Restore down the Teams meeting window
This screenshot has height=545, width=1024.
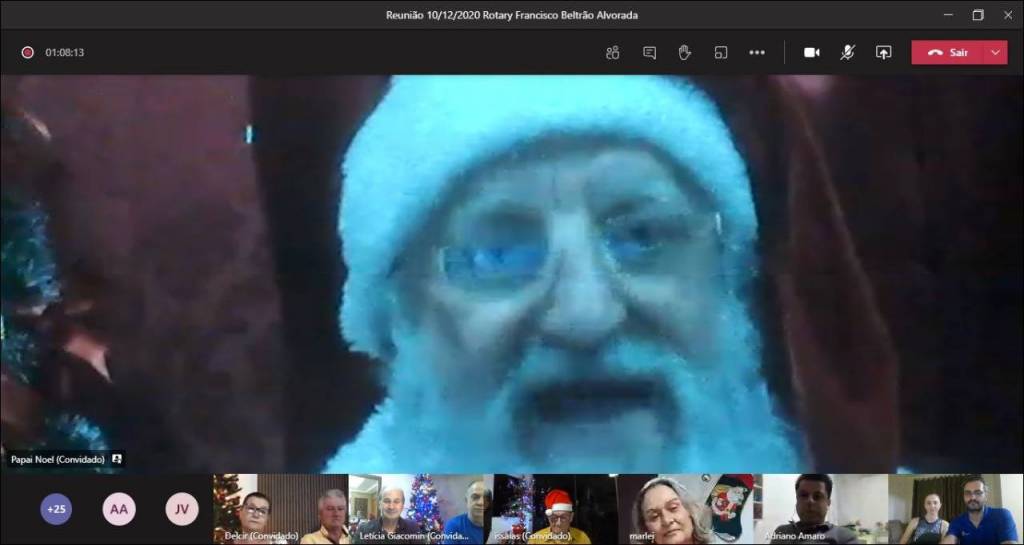(x=977, y=15)
